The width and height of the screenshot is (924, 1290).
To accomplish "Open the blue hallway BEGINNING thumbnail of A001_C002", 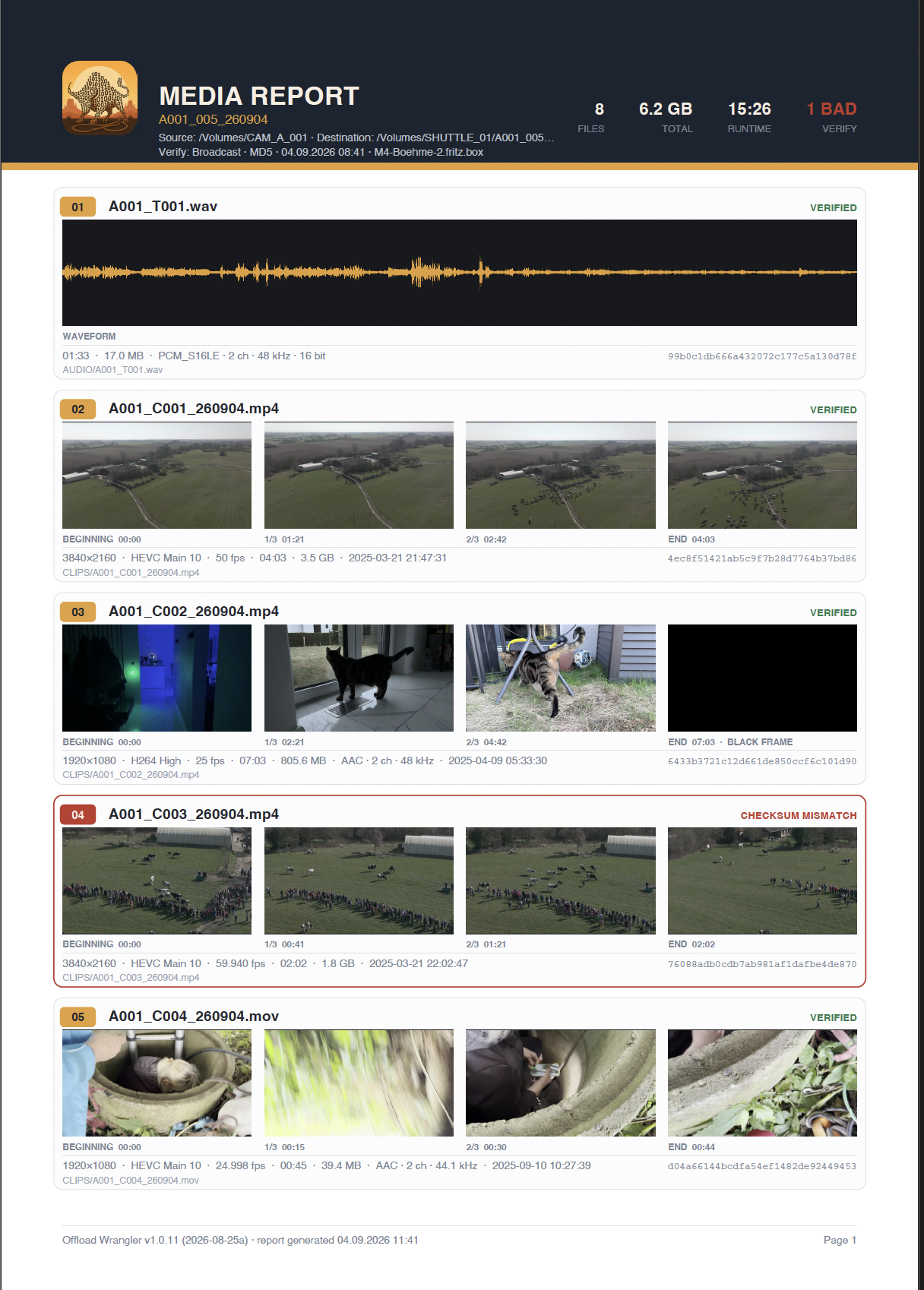I will coord(157,678).
